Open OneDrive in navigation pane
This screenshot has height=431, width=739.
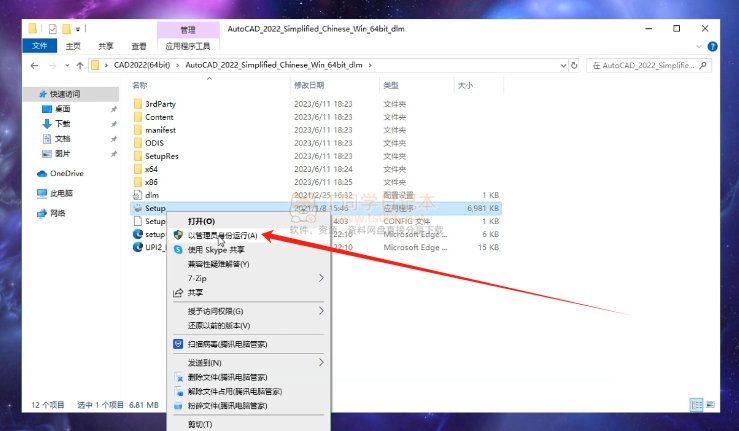66,174
